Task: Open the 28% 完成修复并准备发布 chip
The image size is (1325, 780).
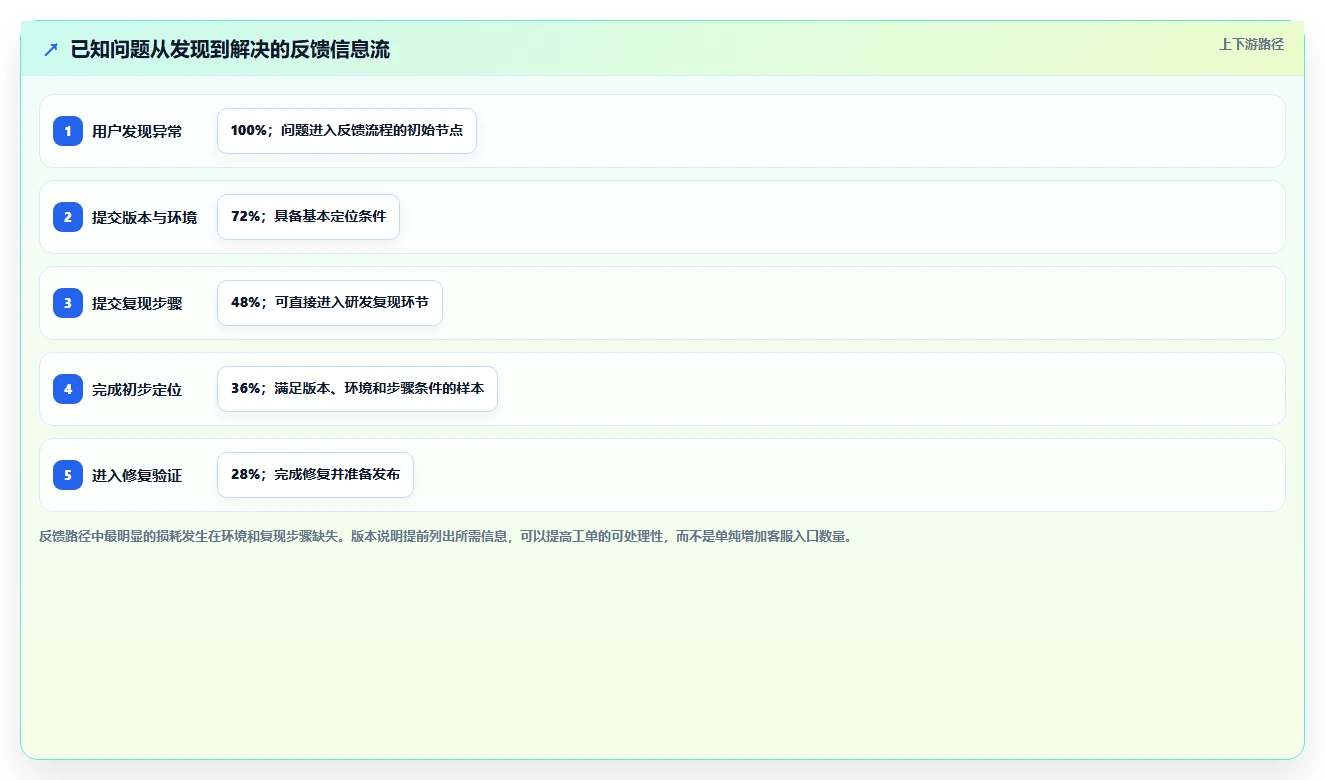Action: click(315, 475)
